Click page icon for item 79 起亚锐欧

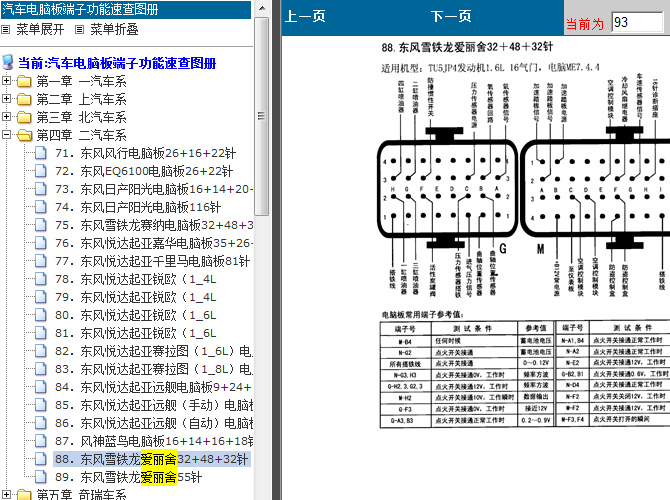[x=41, y=297]
